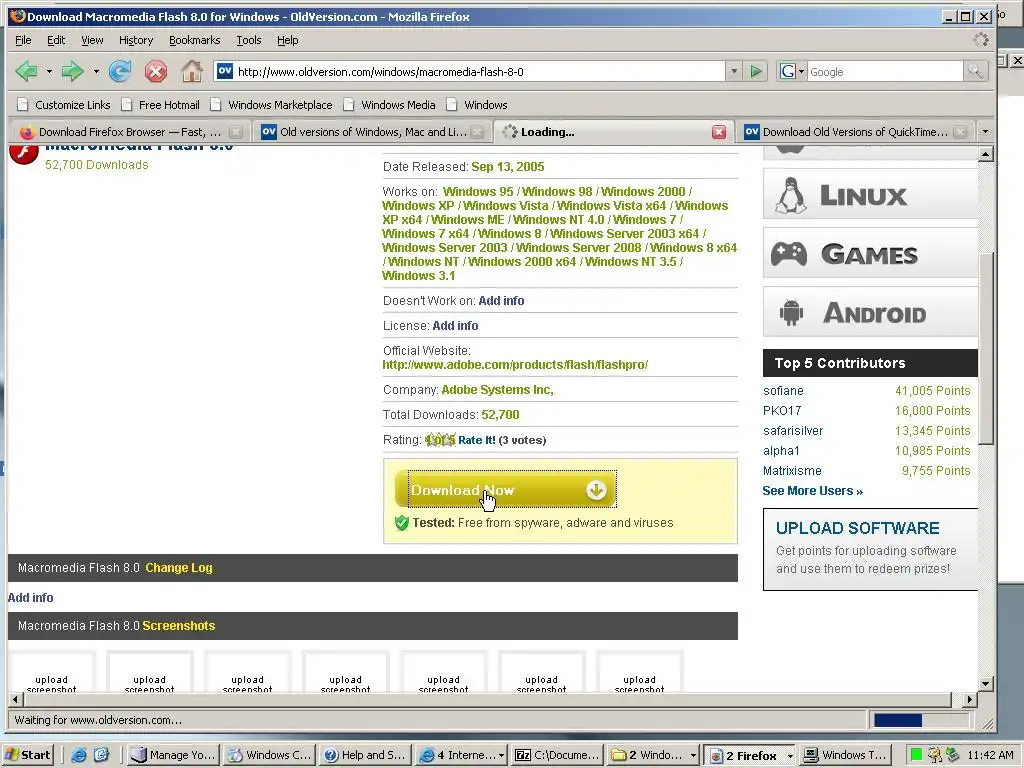Reload the page with the refresh icon
The height and width of the screenshot is (768, 1024).
pyautogui.click(x=120, y=71)
